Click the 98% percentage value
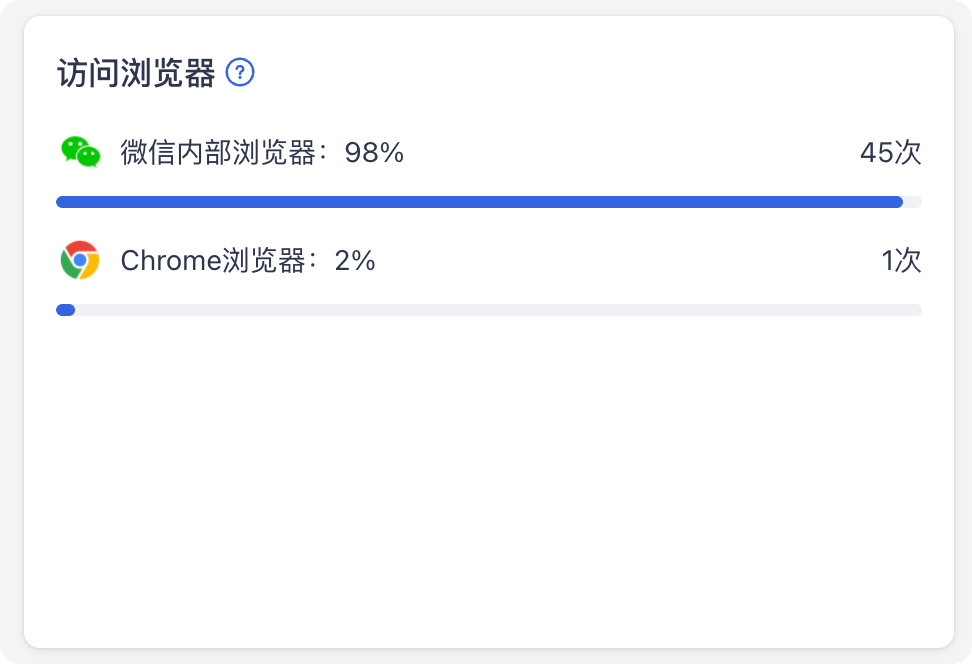 coord(374,153)
